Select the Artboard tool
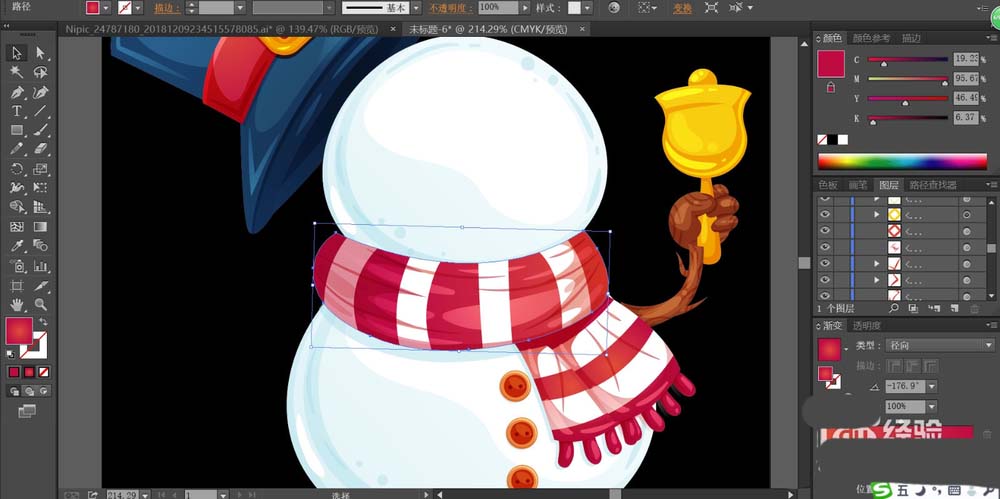The height and width of the screenshot is (499, 1000). 17,285
